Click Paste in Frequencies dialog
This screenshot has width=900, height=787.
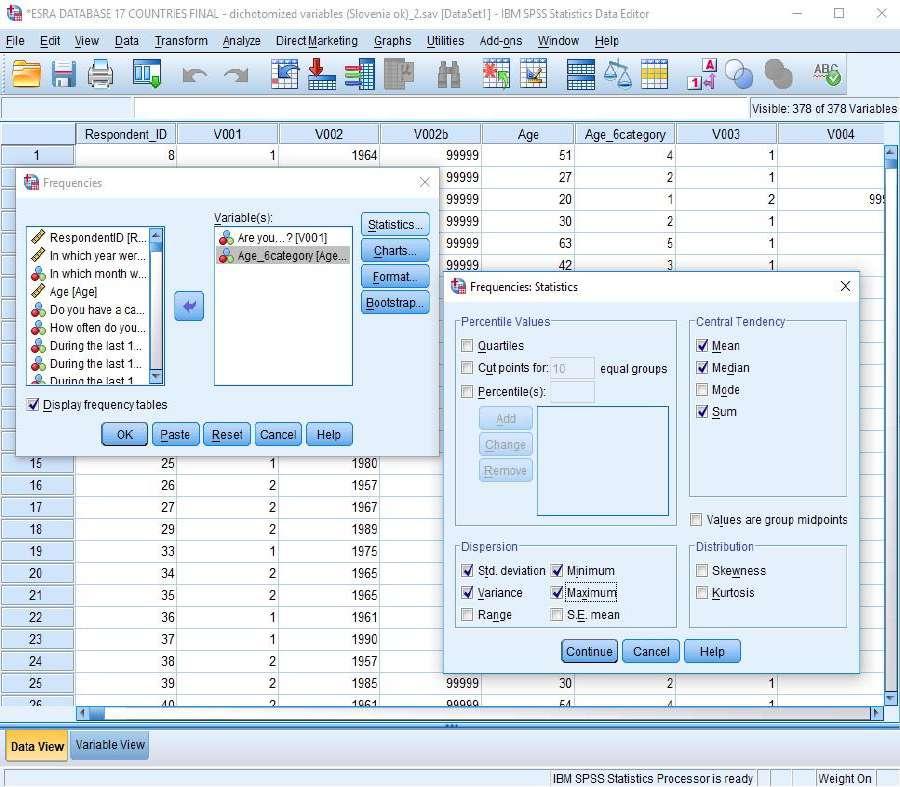(x=175, y=435)
